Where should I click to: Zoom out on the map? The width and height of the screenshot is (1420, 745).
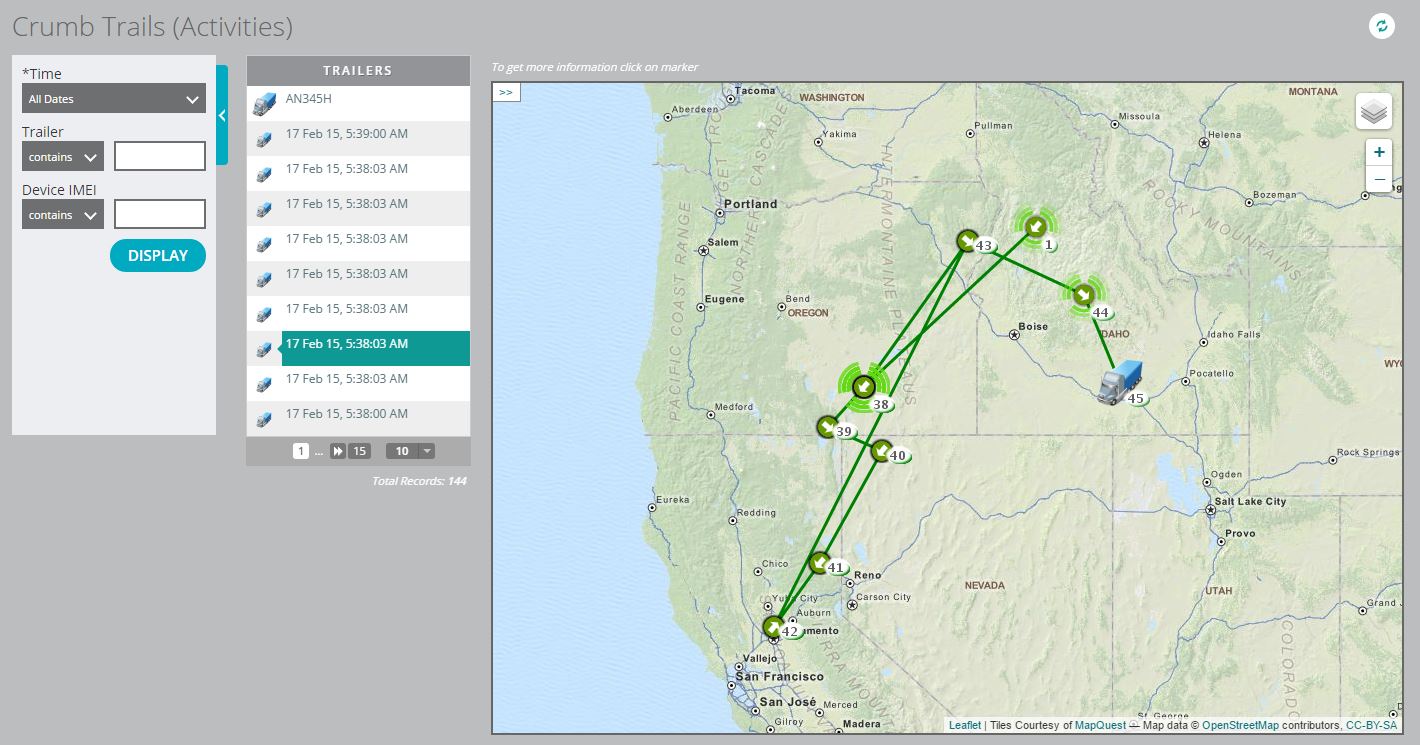pyautogui.click(x=1379, y=179)
